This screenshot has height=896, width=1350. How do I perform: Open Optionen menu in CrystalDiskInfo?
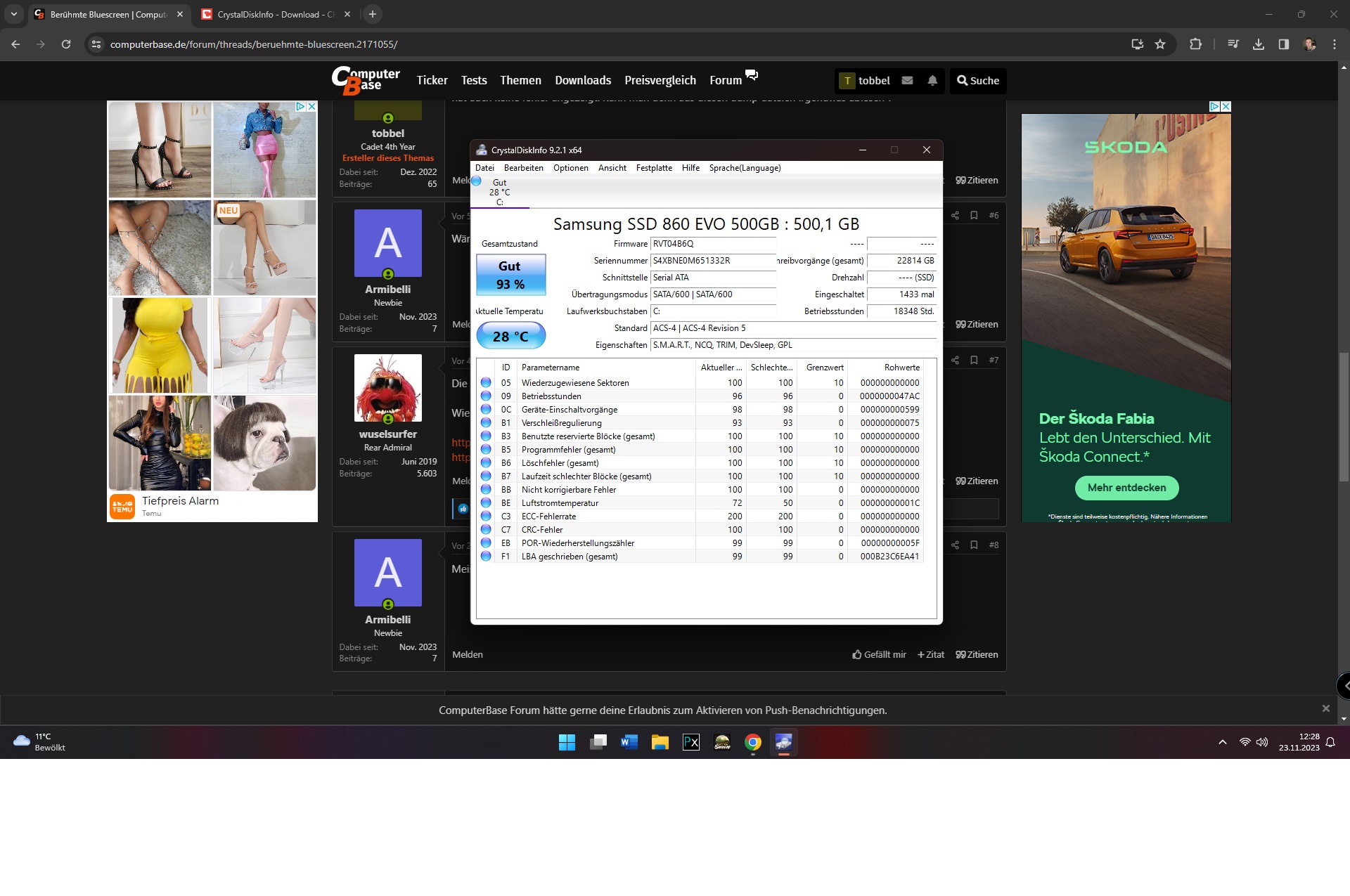570,168
